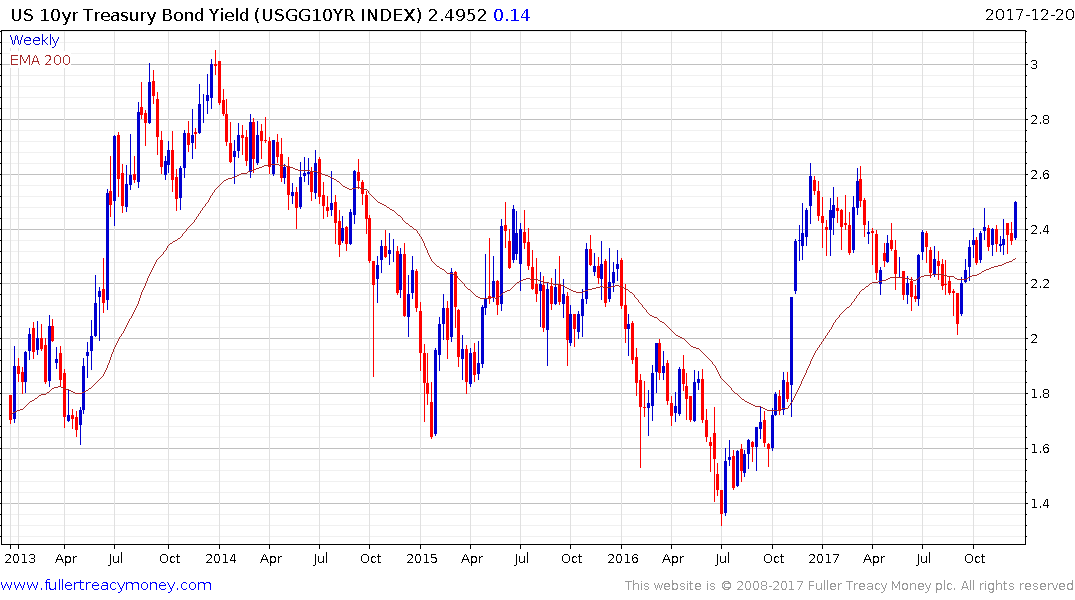Click the y-axis label '2'
The width and height of the screenshot is (1075, 600).
(1034, 339)
